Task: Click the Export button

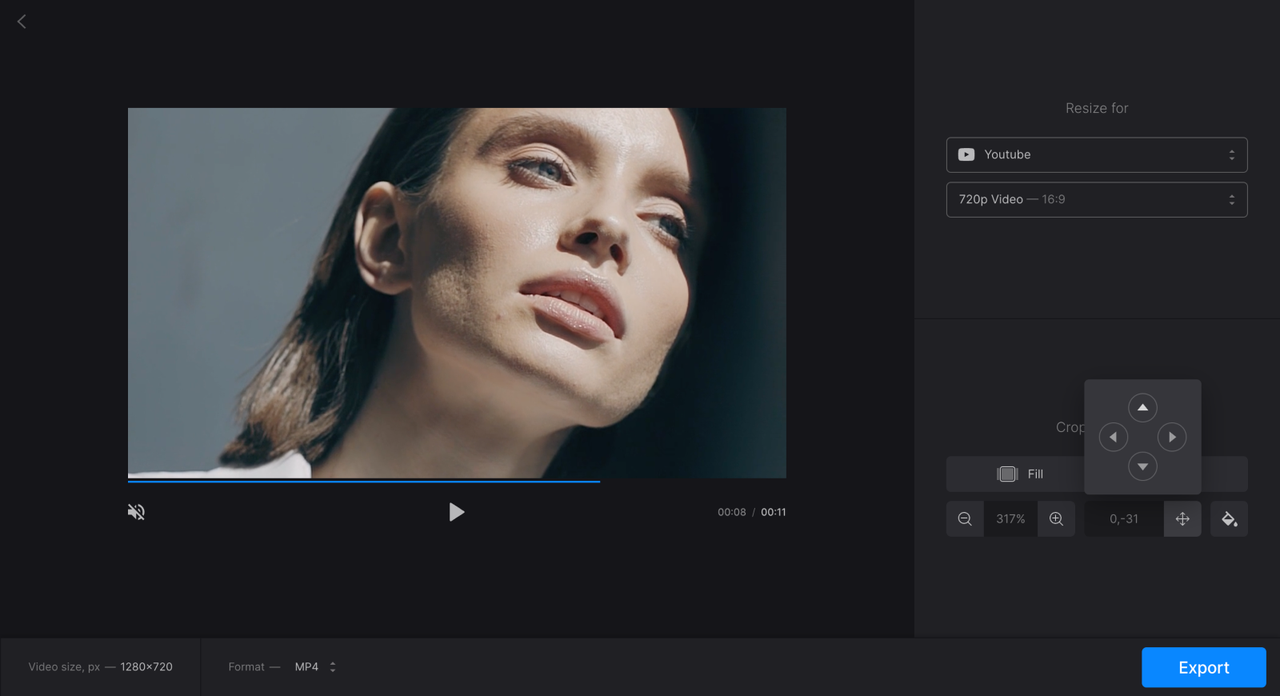Action: pos(1204,667)
